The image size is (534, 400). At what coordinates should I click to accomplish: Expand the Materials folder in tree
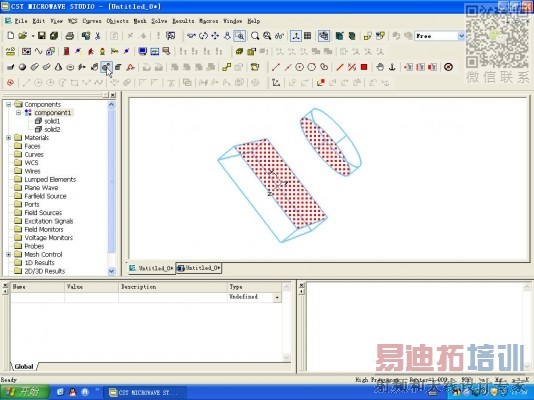[9, 138]
